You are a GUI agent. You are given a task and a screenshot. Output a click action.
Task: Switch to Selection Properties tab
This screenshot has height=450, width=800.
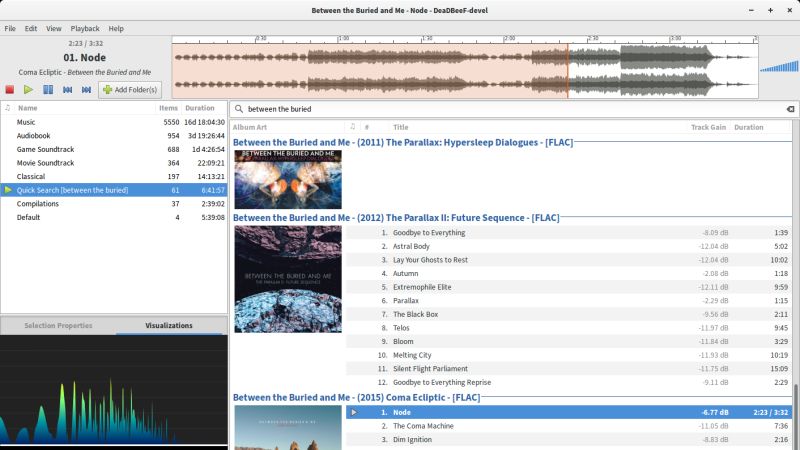point(58,326)
